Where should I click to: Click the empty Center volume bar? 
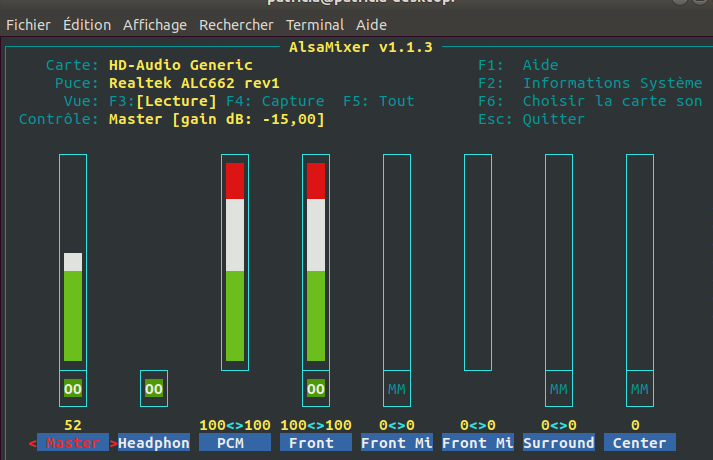[639, 262]
